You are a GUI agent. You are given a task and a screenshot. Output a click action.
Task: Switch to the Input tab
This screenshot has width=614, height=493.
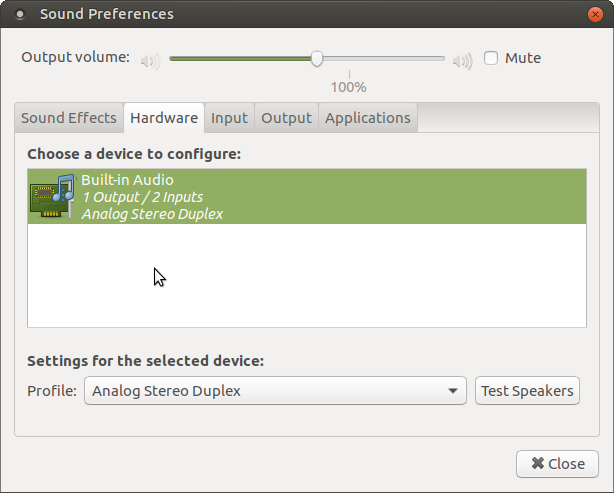tap(229, 118)
